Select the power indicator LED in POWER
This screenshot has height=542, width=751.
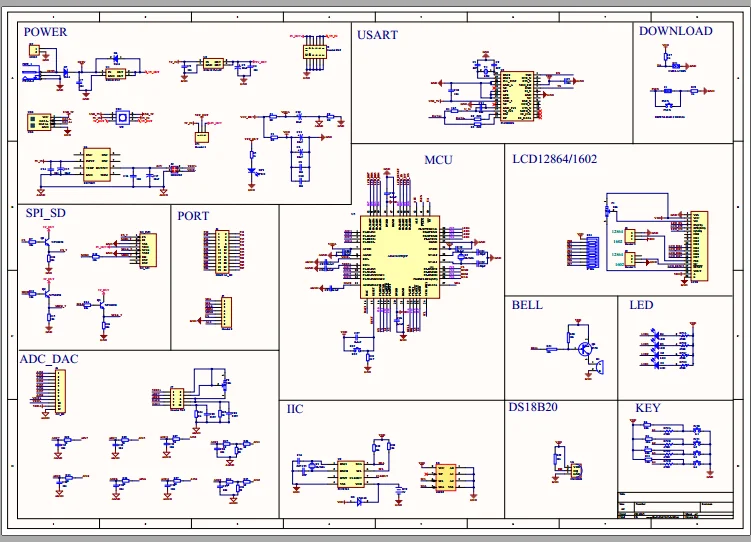[x=252, y=171]
